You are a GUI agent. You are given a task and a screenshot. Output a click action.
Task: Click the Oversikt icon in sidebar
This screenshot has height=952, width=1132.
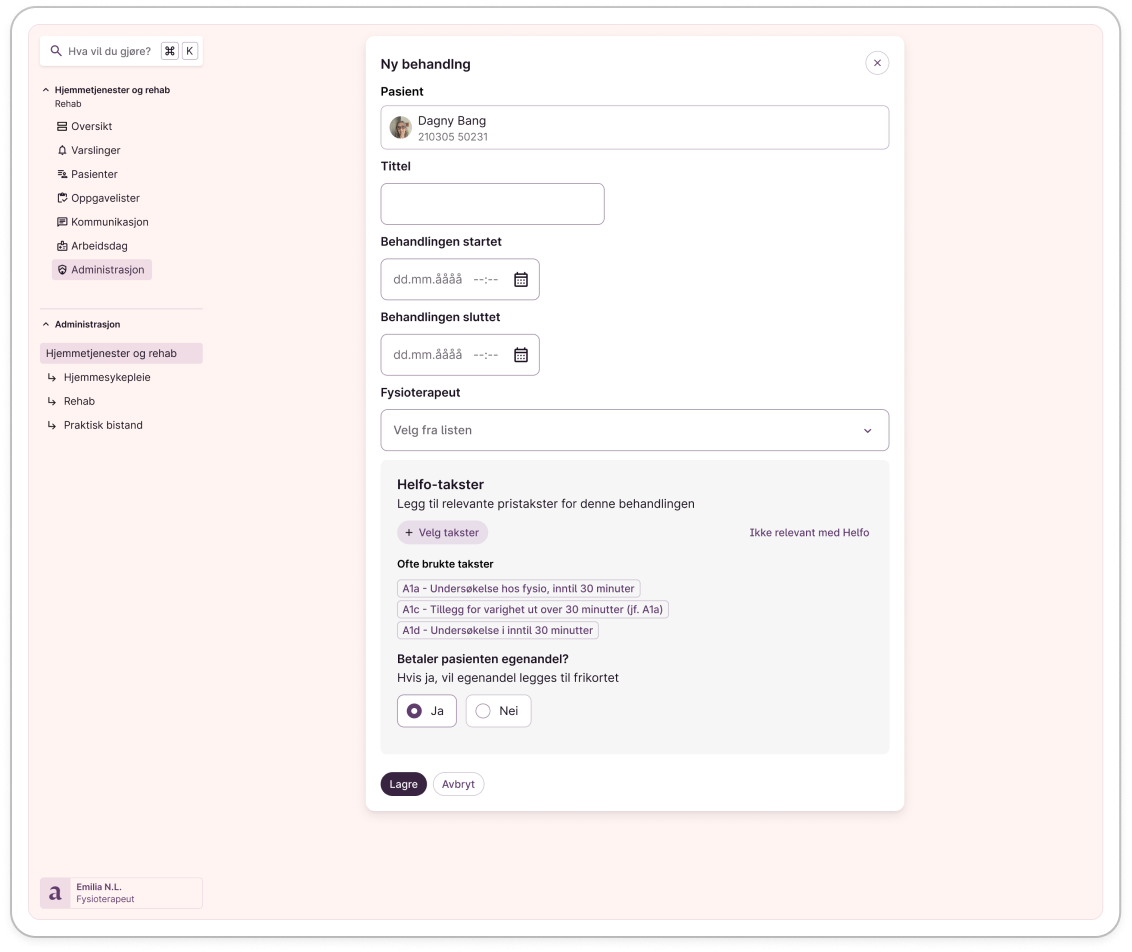pos(62,127)
